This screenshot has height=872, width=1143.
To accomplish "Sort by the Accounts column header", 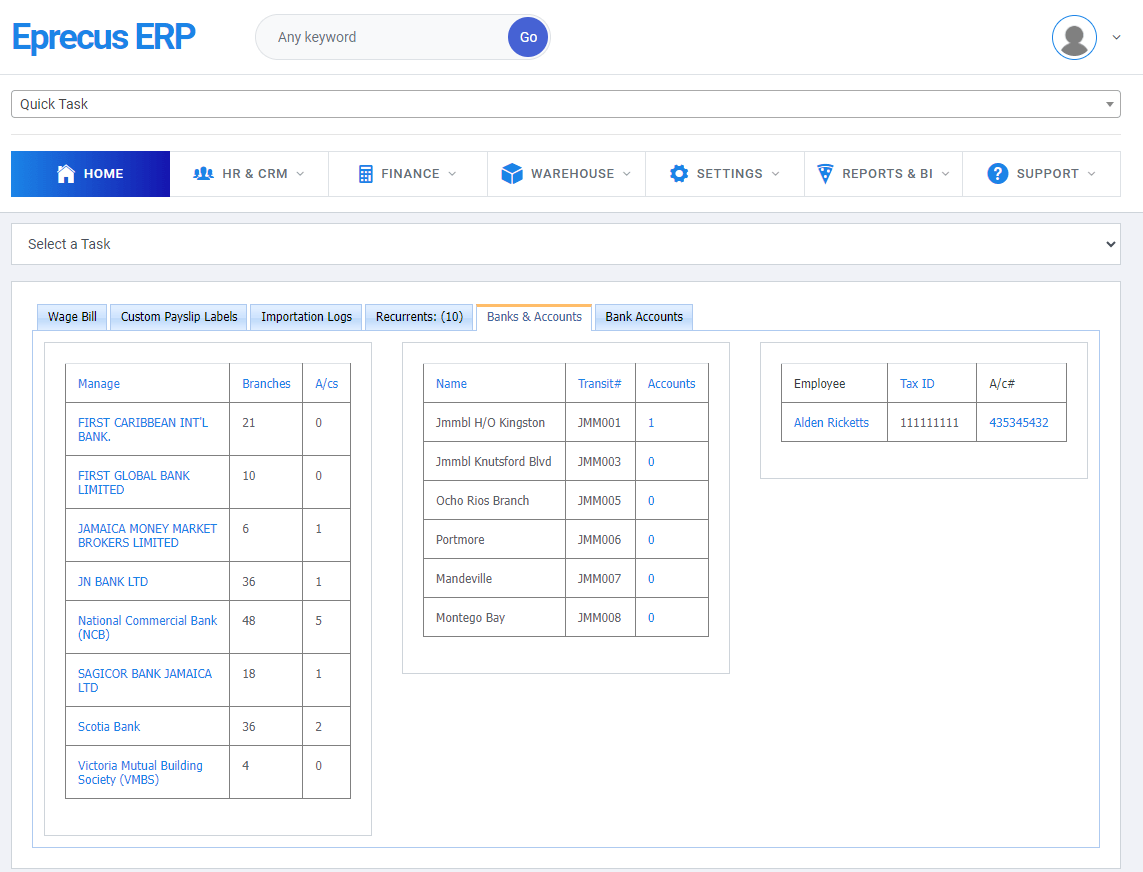I will [x=671, y=384].
